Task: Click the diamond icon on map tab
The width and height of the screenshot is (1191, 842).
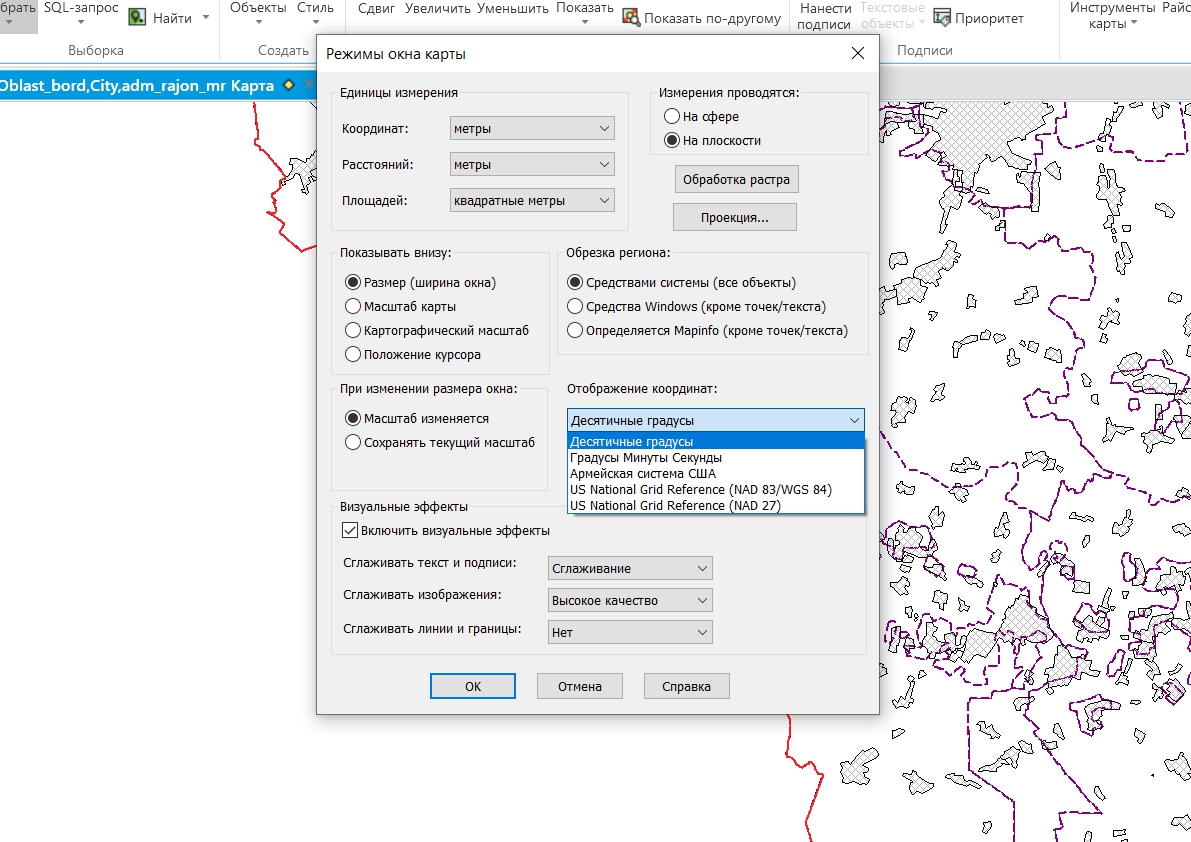Action: pos(289,85)
